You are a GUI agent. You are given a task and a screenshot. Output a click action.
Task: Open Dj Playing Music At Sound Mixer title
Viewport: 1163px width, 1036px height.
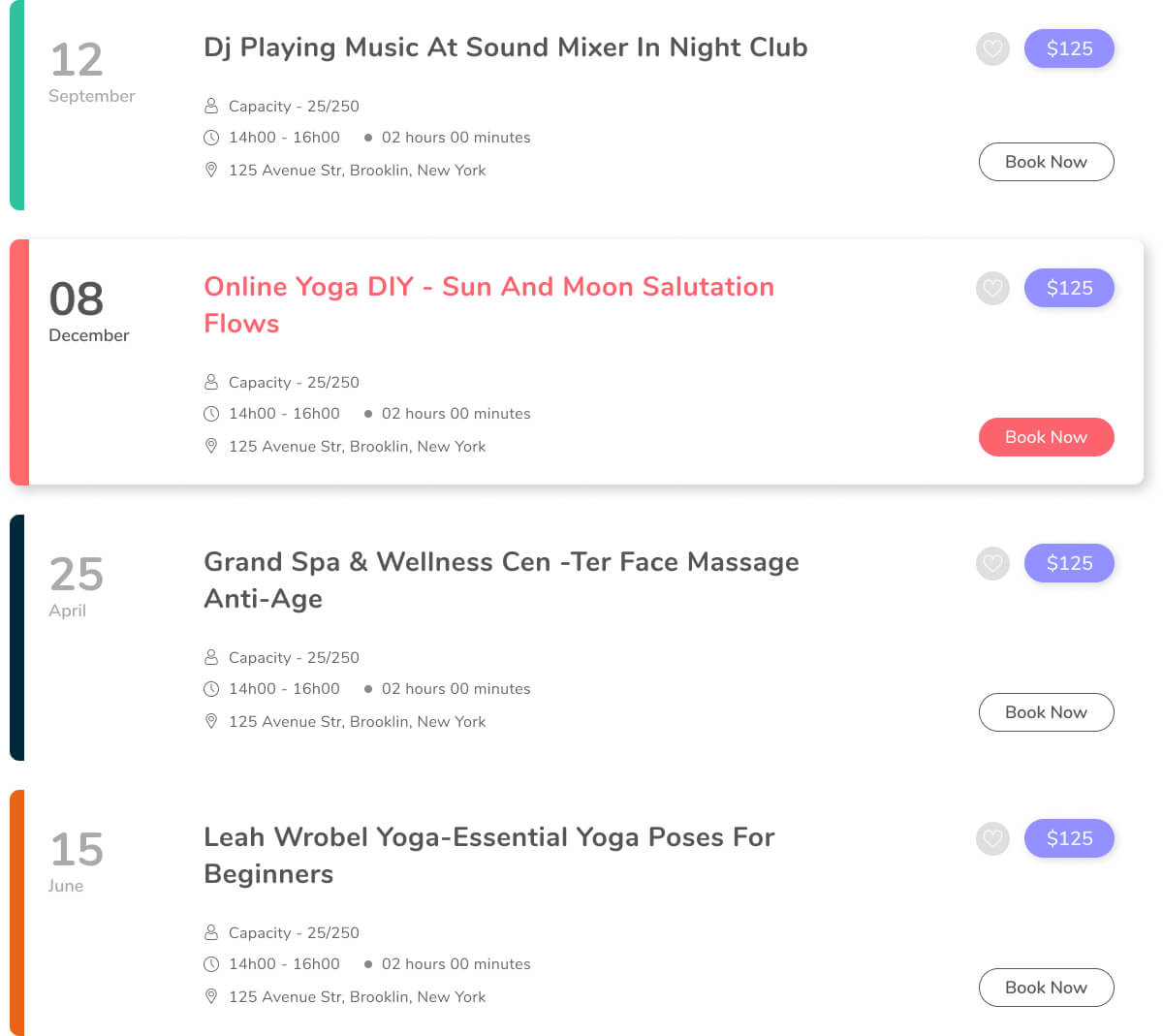click(505, 47)
